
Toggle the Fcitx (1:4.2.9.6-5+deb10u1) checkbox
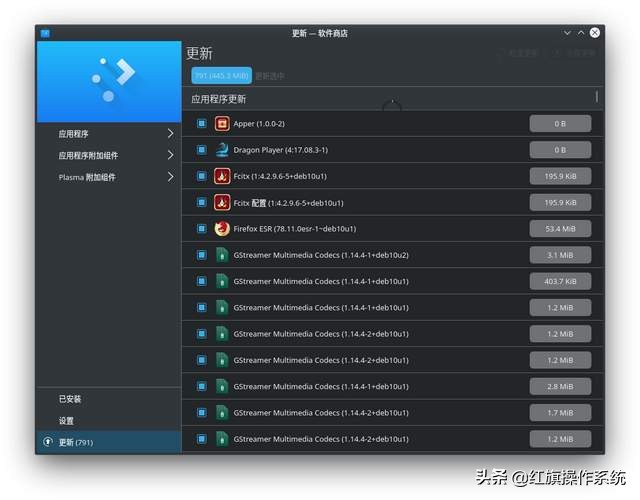[x=202, y=176]
